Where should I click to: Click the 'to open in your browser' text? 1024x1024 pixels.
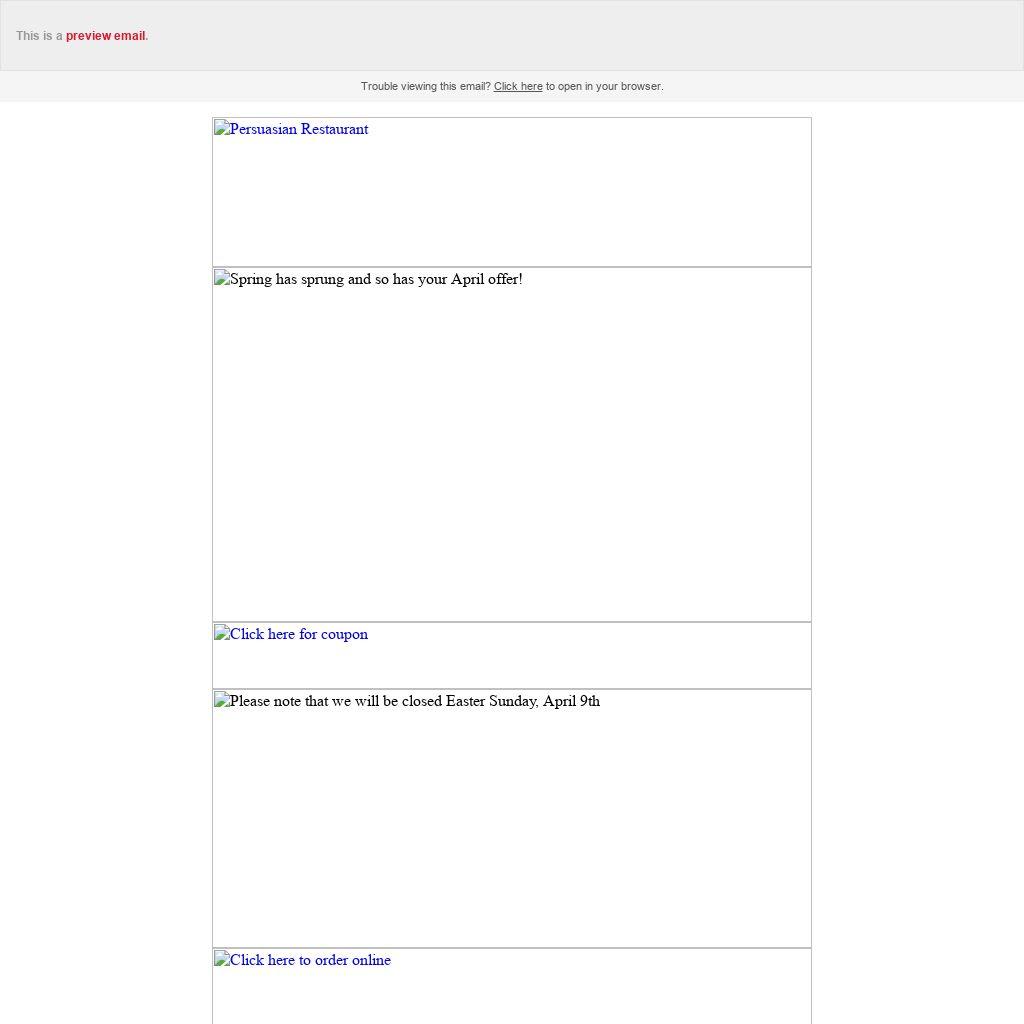point(604,87)
